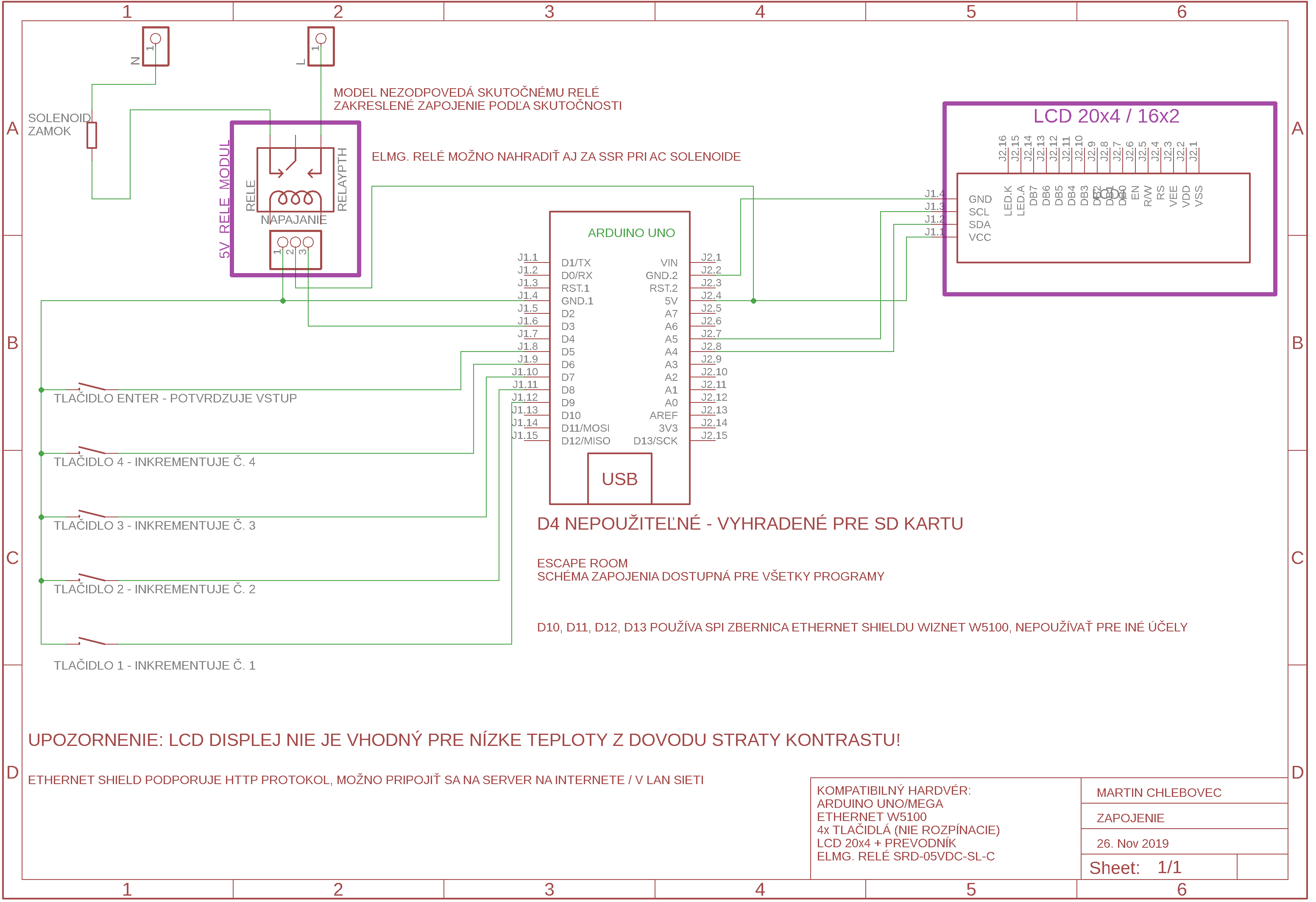
Task: Click the A4 pin label
Action: point(671,352)
